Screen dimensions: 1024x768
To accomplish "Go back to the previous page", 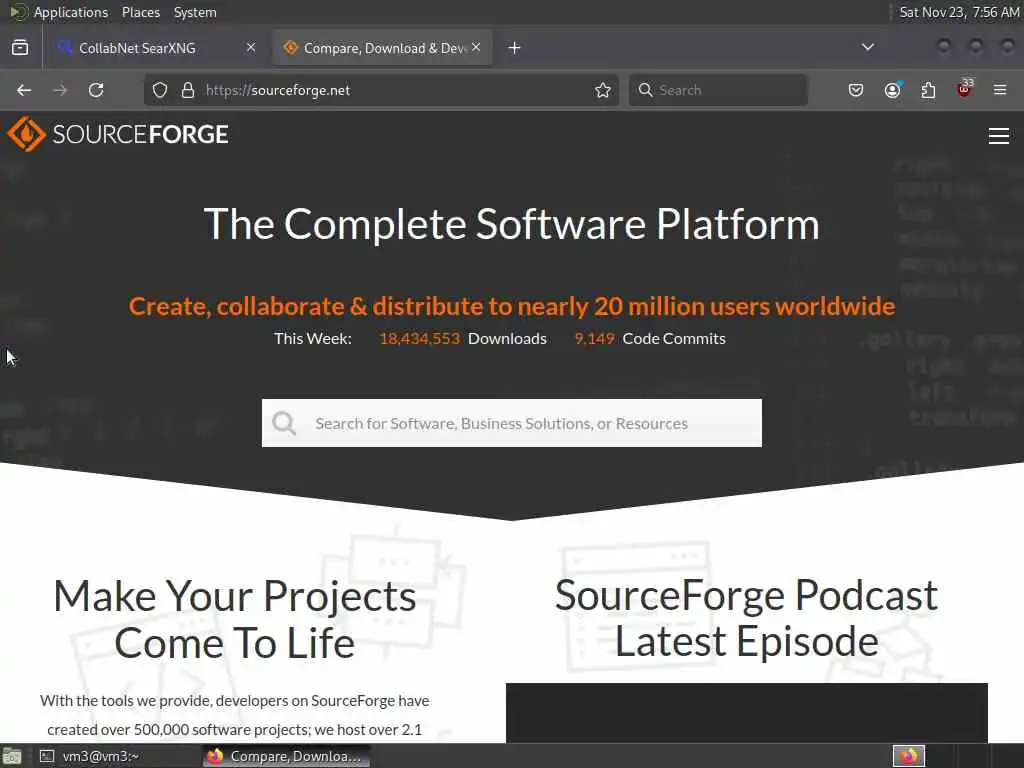I will [24, 90].
